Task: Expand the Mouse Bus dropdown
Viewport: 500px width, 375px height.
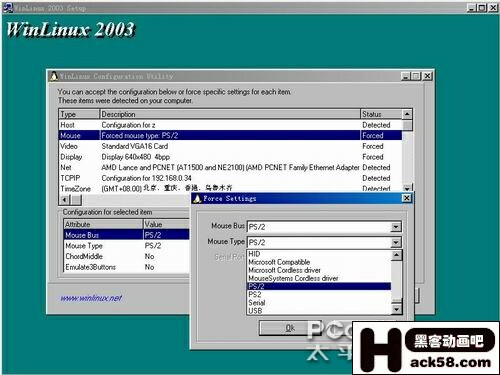Action: [x=396, y=227]
